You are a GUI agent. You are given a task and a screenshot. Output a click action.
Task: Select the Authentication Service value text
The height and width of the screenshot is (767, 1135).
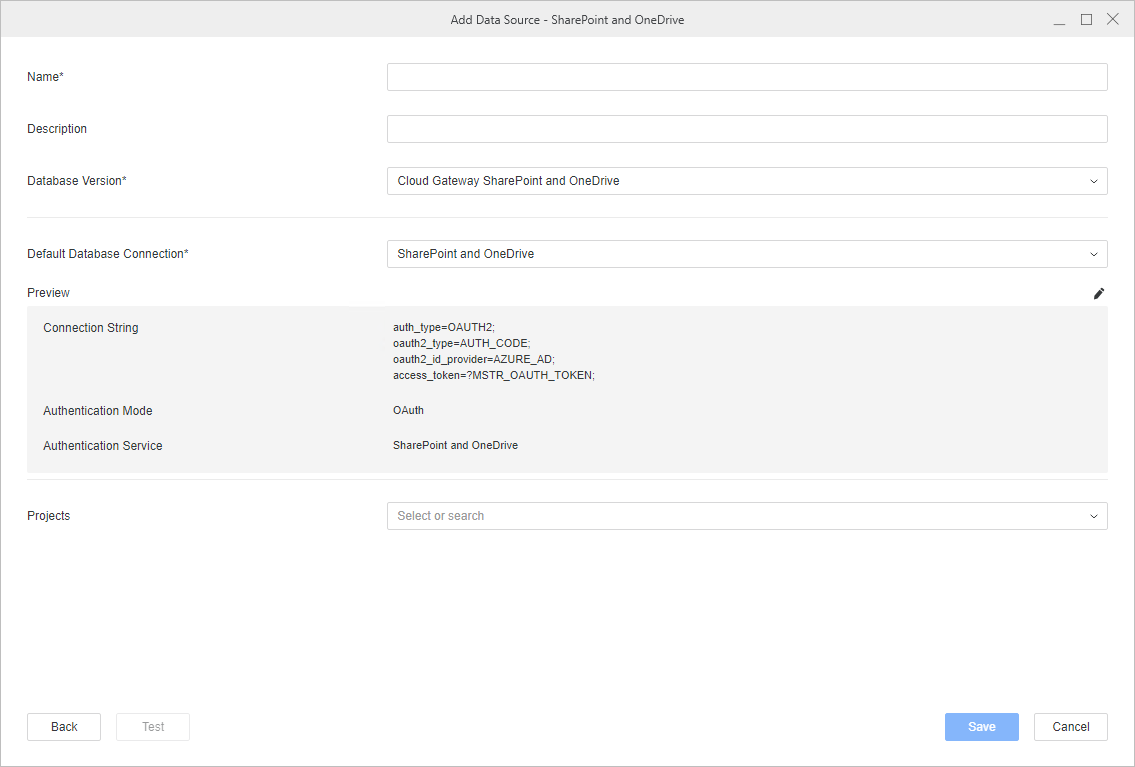(455, 446)
